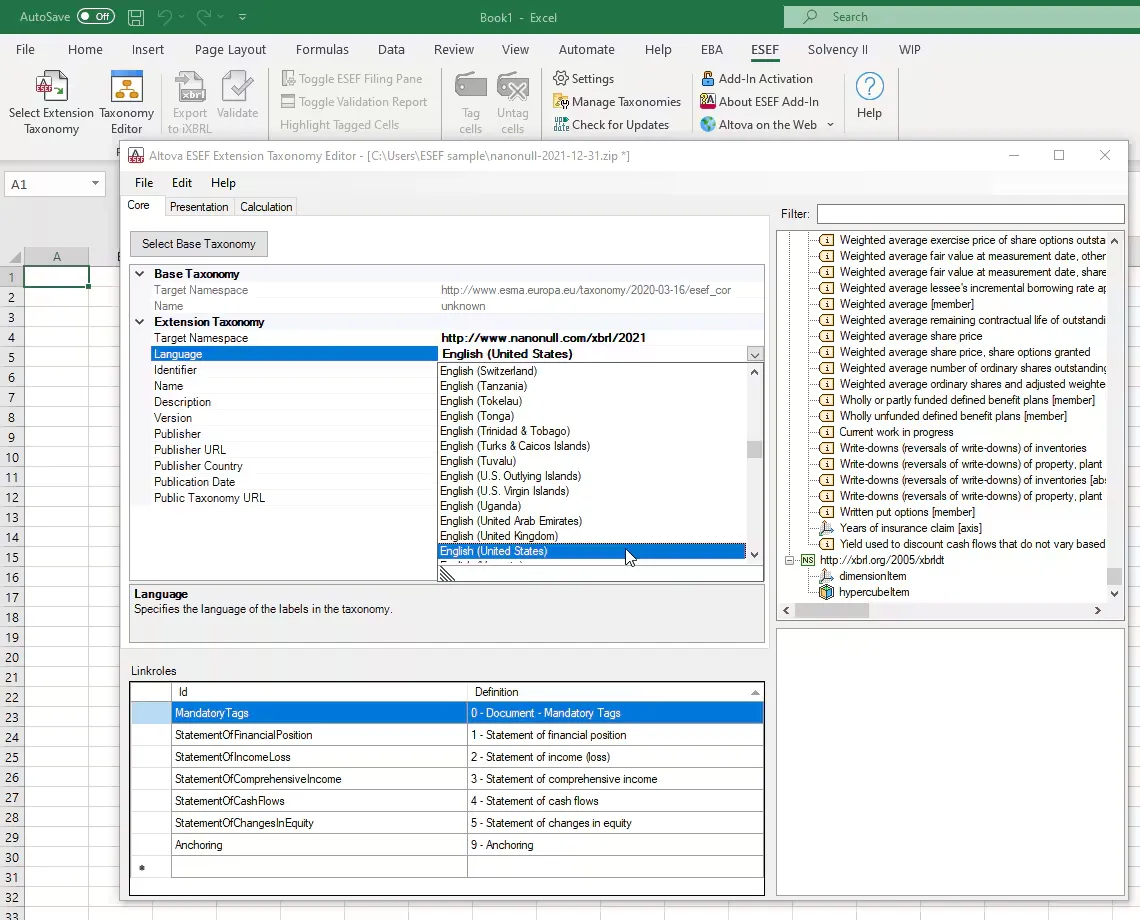The height and width of the screenshot is (920, 1140).
Task: Click Toggle Validation Report
Action: pos(354,102)
